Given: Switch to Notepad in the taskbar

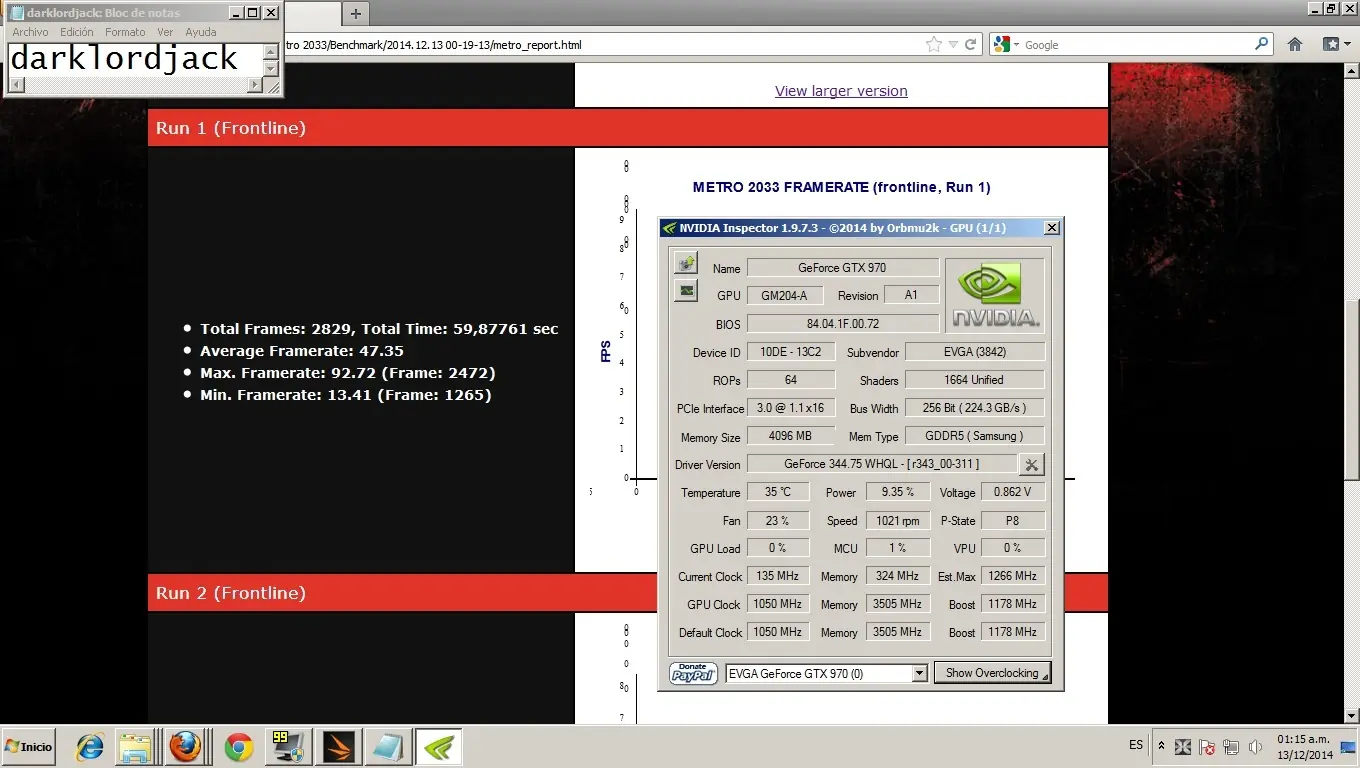Looking at the screenshot, I should click(386, 747).
